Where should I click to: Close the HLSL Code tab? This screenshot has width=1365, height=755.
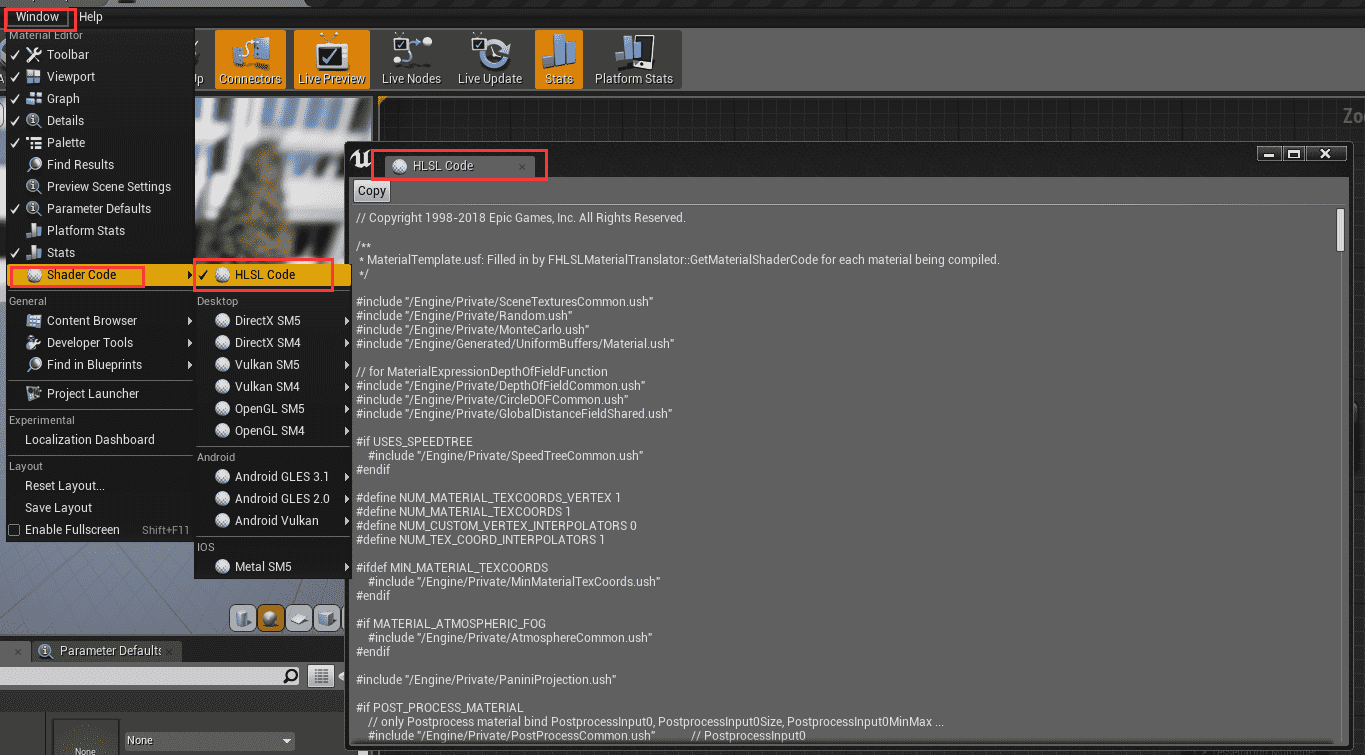tap(521, 167)
